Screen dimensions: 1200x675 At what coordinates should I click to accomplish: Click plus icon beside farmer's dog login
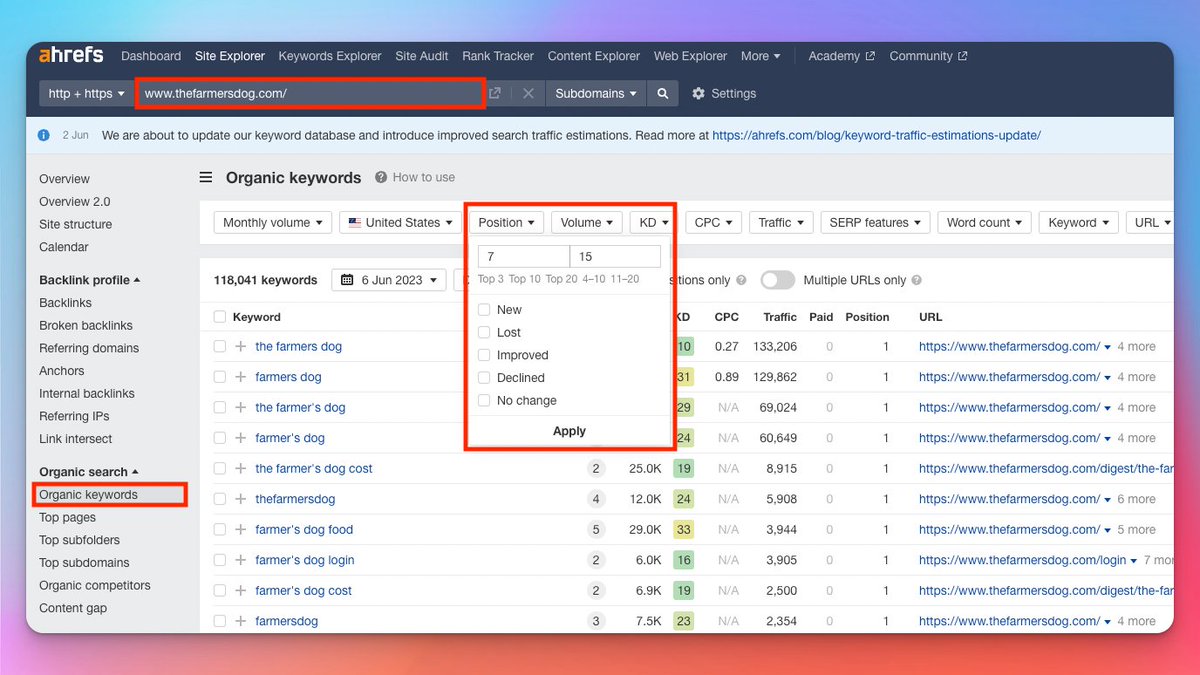tap(240, 560)
